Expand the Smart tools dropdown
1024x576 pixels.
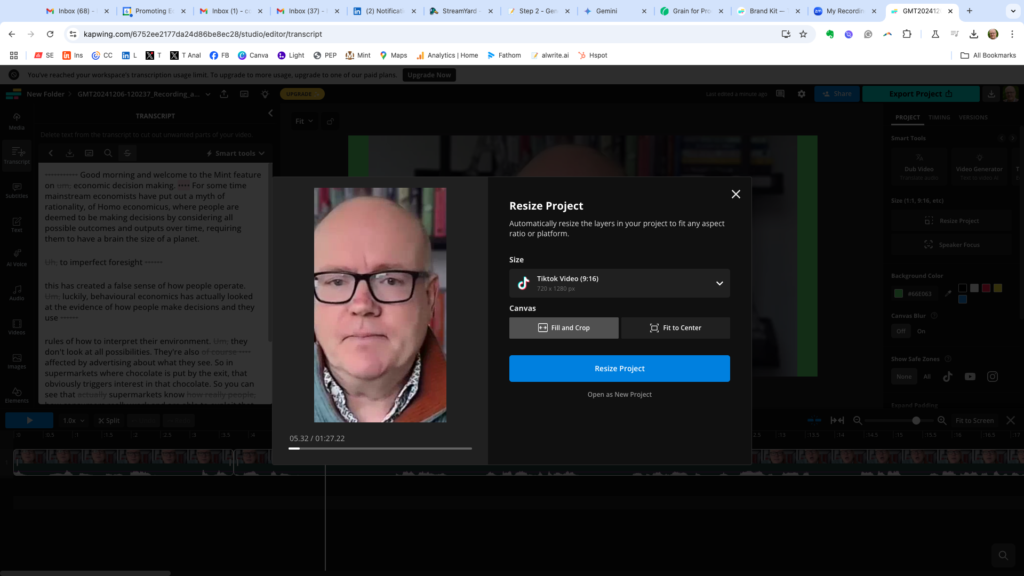pos(235,153)
